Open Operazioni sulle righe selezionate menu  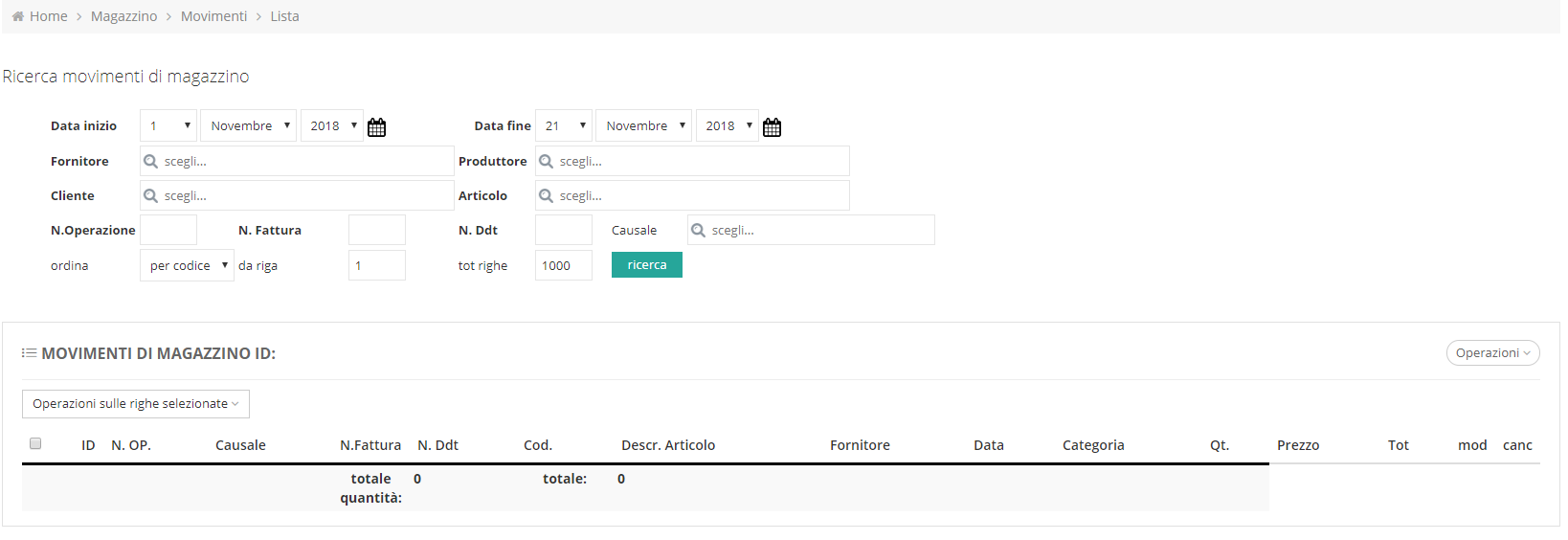click(136, 404)
